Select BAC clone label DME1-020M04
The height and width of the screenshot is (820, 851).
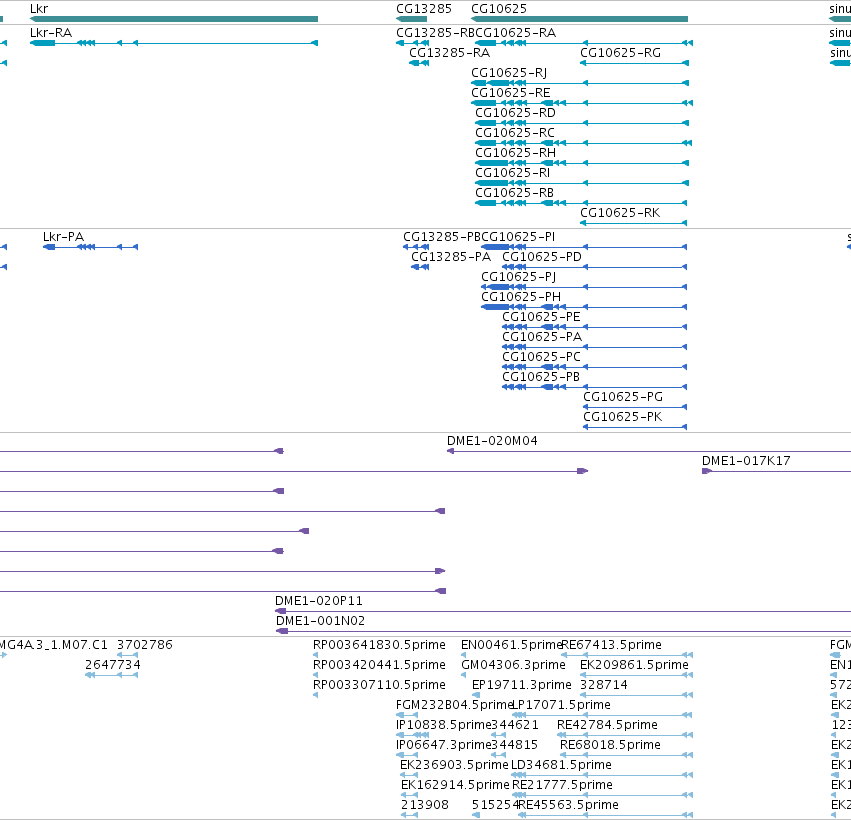point(492,441)
